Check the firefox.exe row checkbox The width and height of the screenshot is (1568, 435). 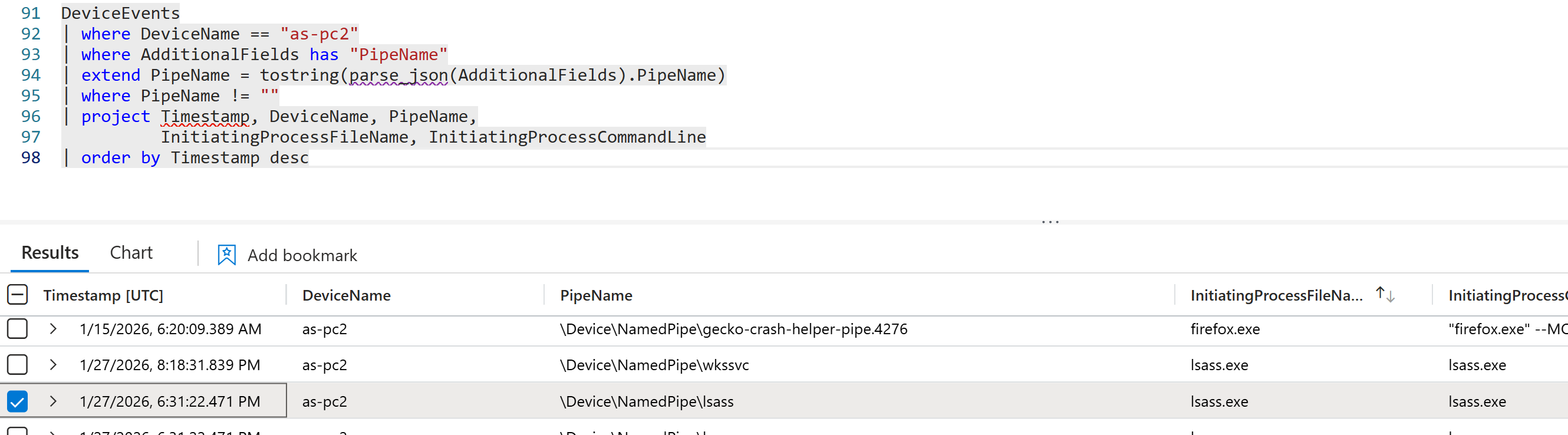pyautogui.click(x=18, y=329)
